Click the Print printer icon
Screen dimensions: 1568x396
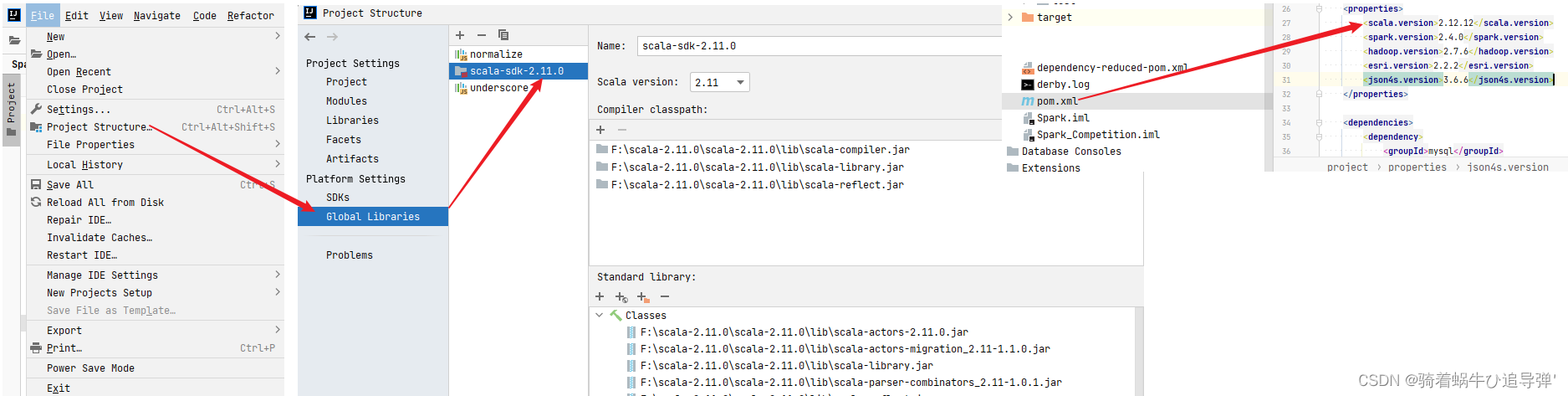[x=36, y=347]
